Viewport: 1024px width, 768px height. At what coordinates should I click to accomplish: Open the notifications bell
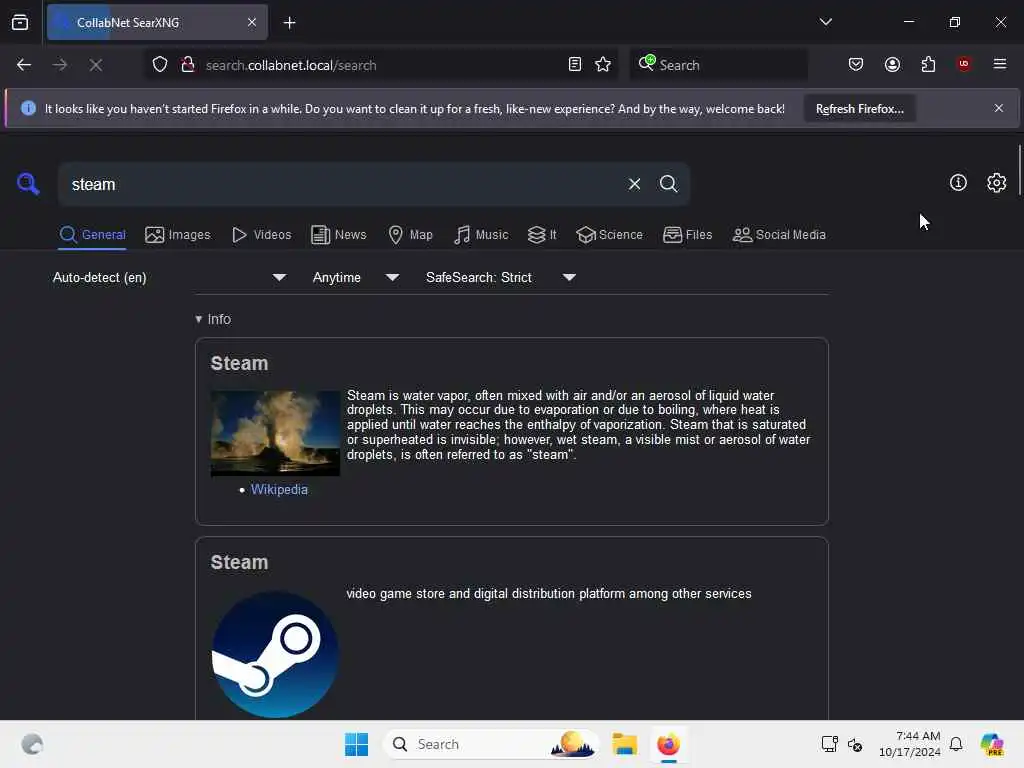(x=955, y=744)
